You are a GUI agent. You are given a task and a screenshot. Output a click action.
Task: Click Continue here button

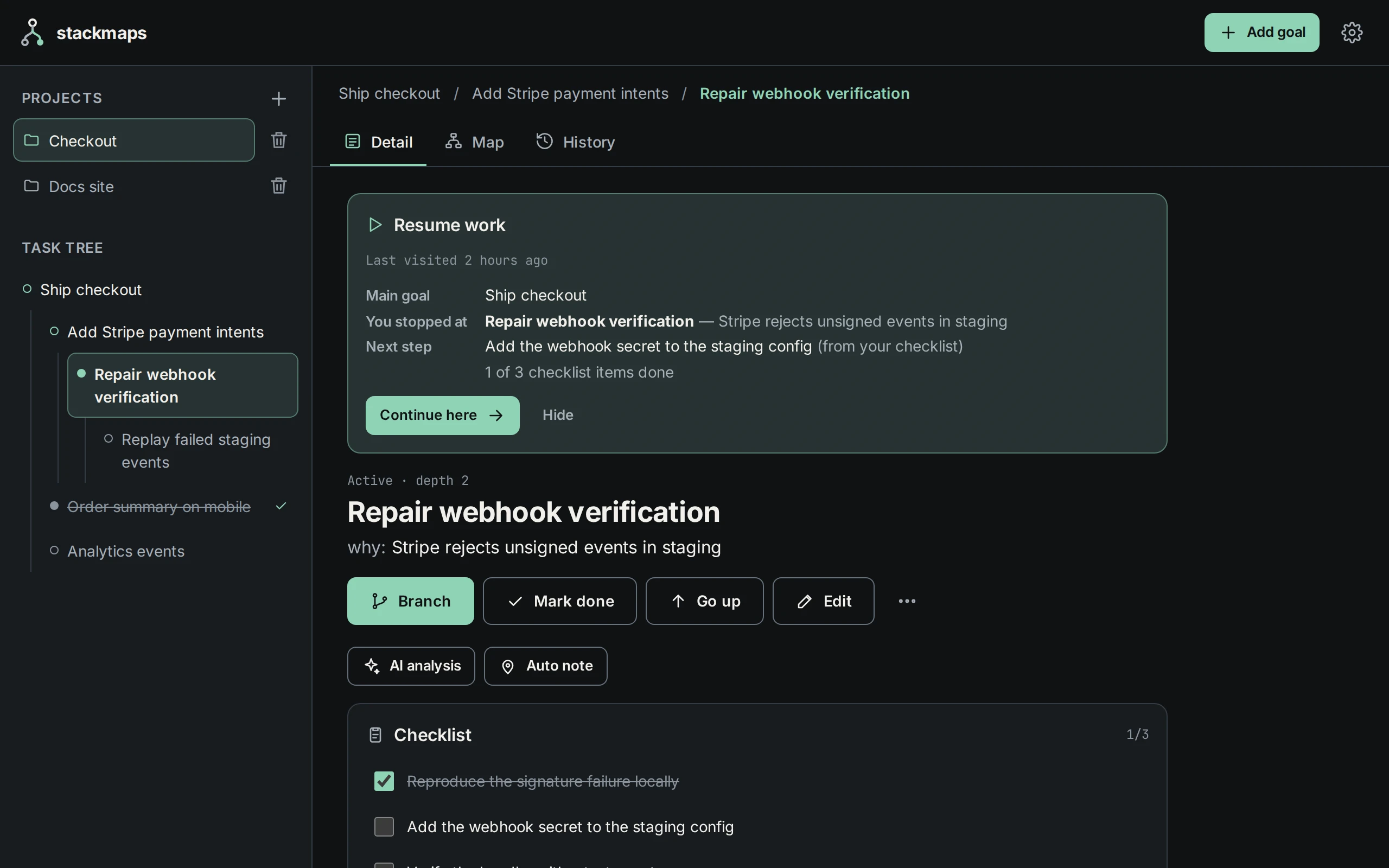443,415
